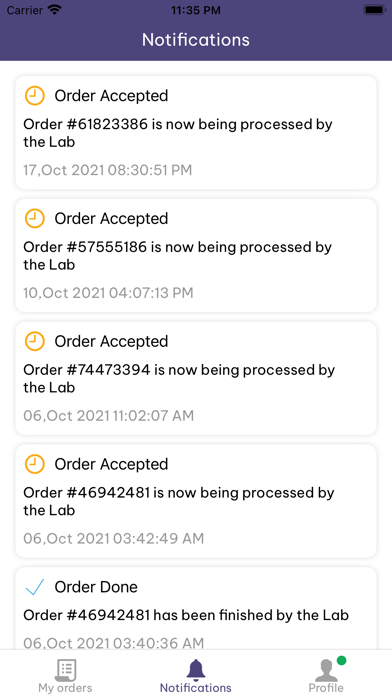Open Order #46942481 being processed message

[196, 501]
